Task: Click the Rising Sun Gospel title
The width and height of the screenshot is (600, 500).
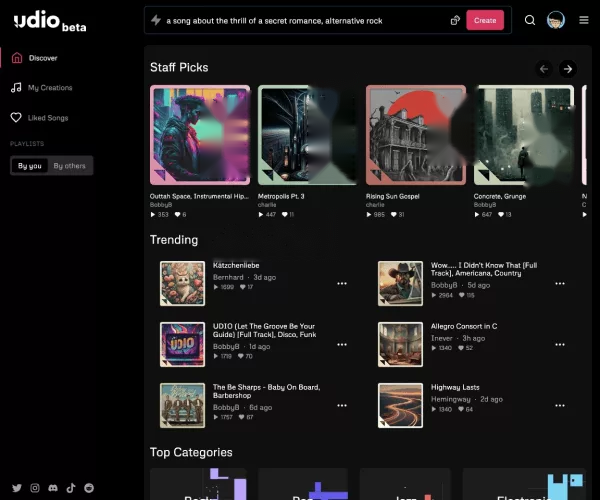Action: tap(393, 196)
